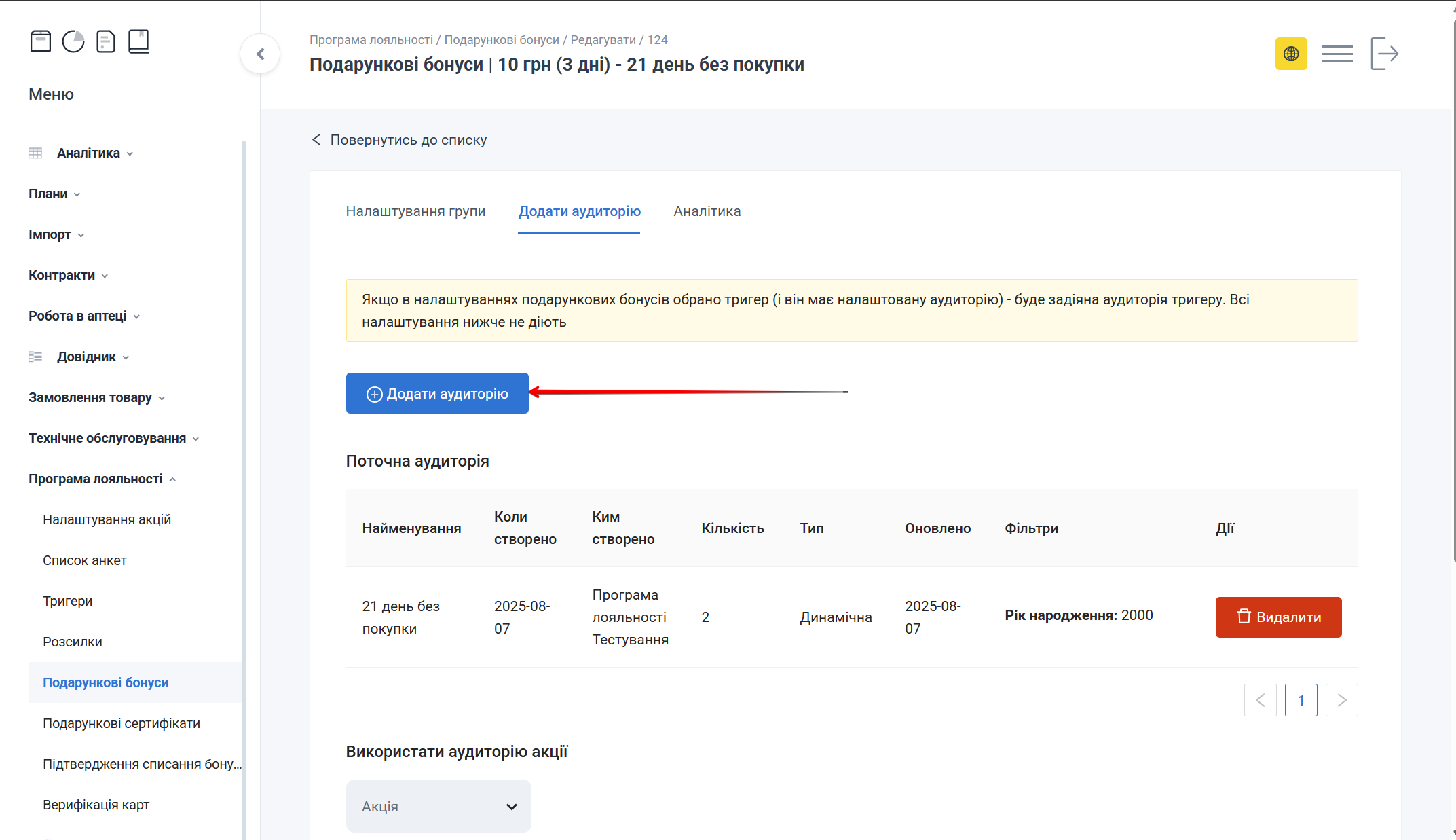Open the pie chart analytics icon
1456x840 pixels.
tap(73, 41)
